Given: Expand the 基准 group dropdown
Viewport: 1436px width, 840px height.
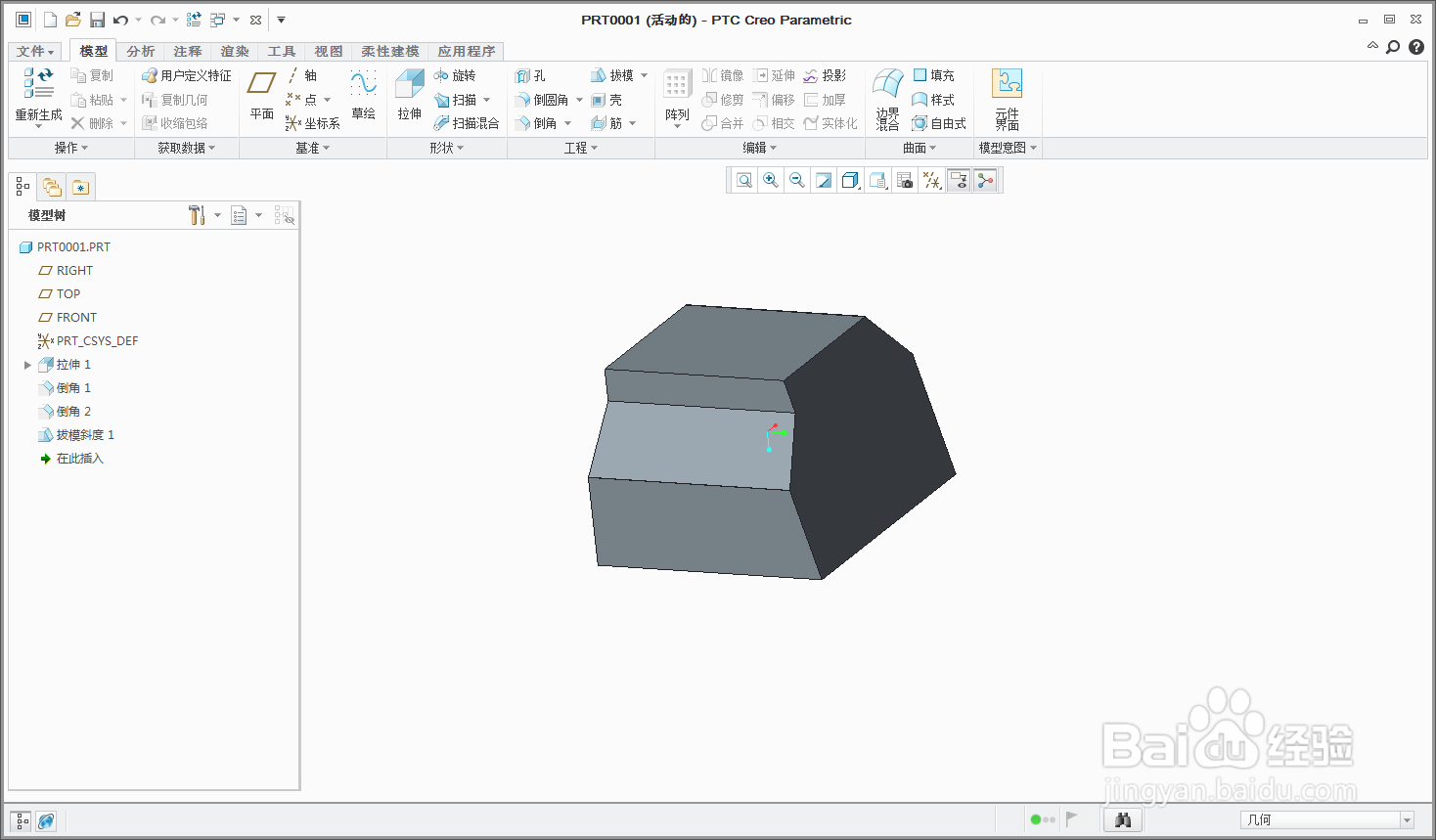Looking at the screenshot, I should point(313,148).
